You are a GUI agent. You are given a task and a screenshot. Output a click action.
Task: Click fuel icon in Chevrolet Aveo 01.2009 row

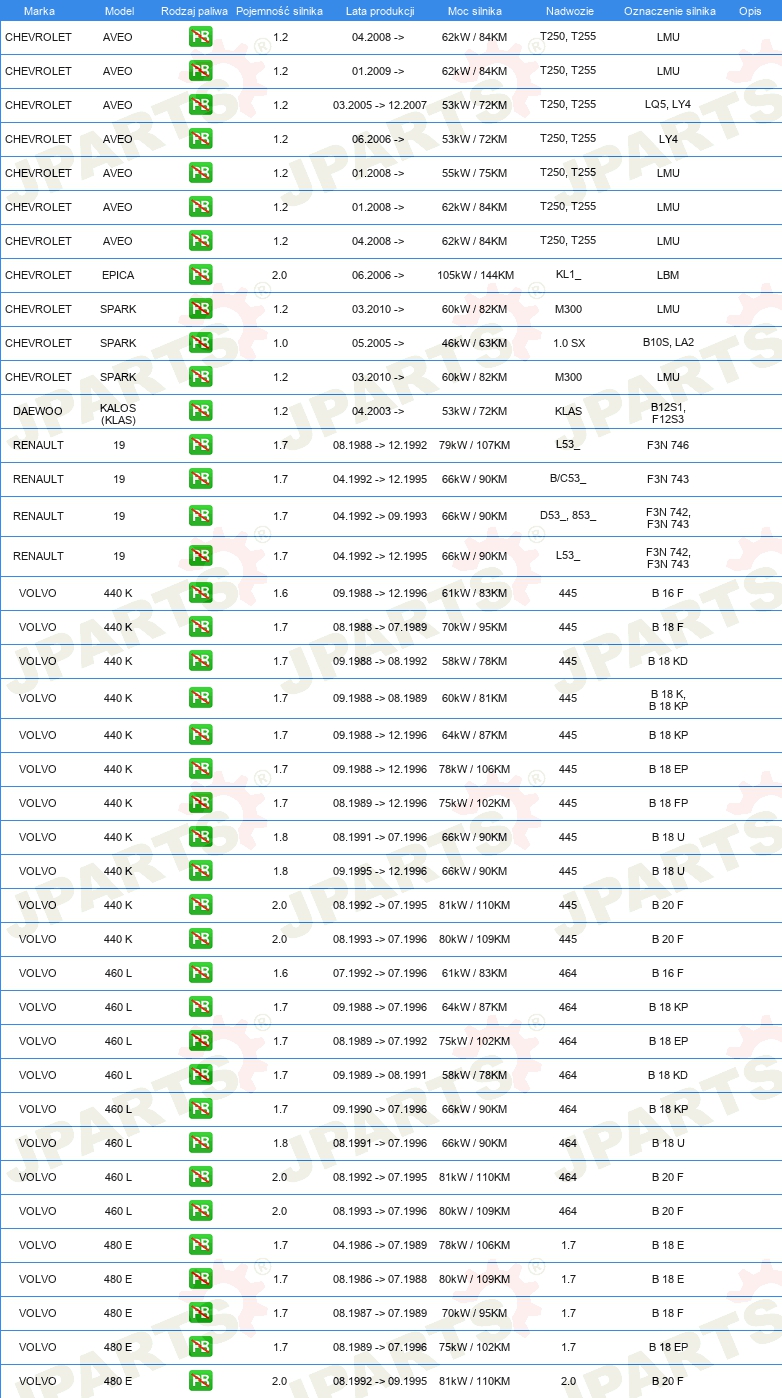tap(200, 71)
